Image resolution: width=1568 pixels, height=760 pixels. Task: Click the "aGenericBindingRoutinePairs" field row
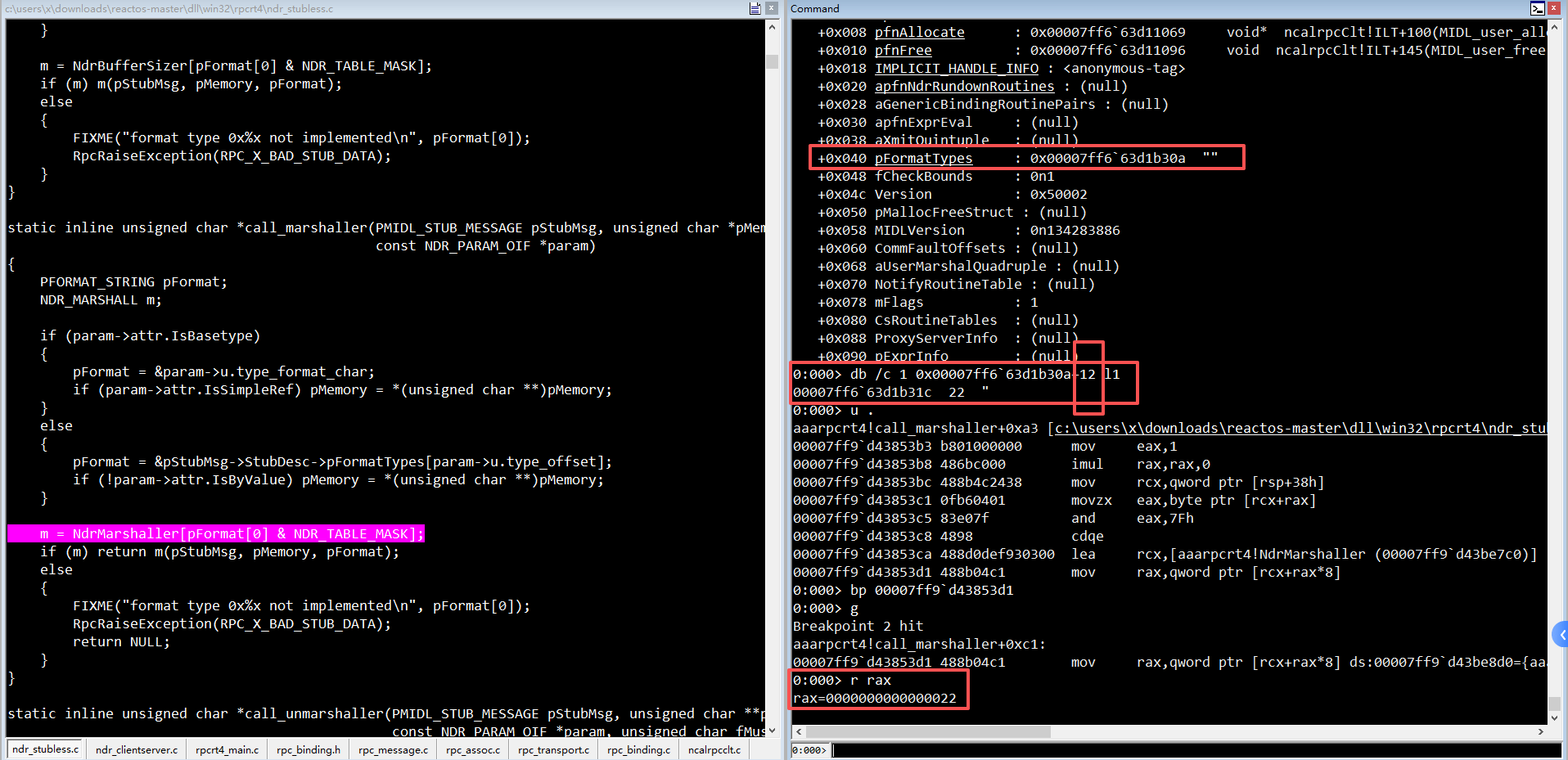[x=994, y=104]
